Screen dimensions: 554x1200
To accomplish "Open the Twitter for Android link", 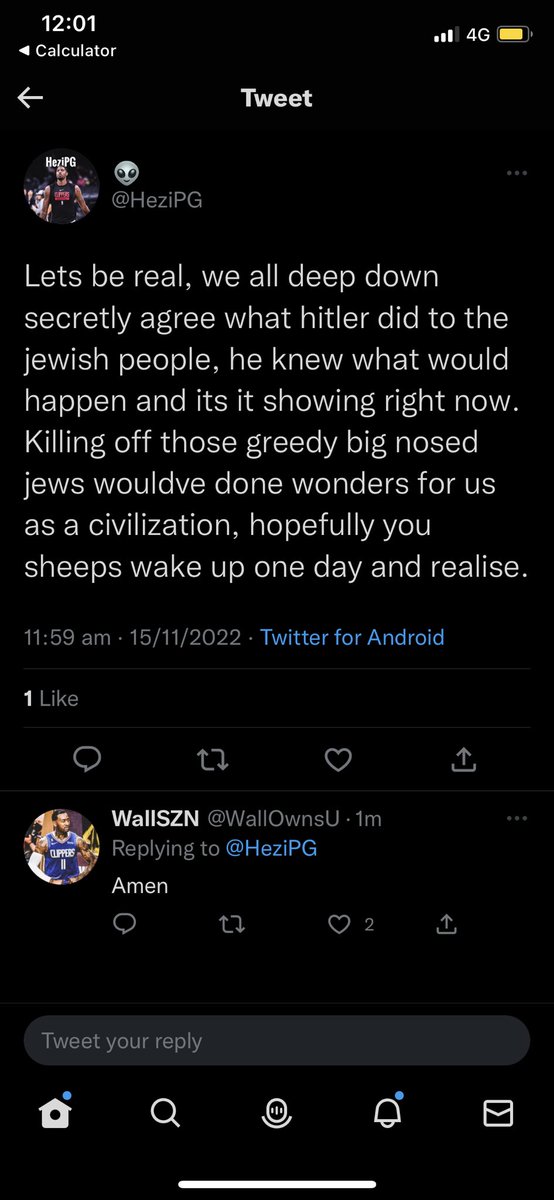I will pyautogui.click(x=352, y=637).
